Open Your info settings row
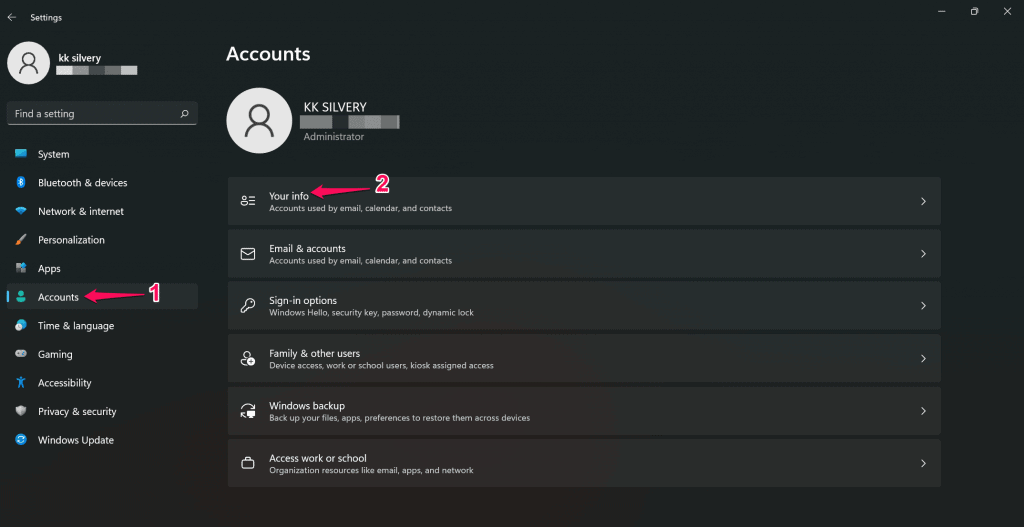The image size is (1024, 527). coord(584,201)
